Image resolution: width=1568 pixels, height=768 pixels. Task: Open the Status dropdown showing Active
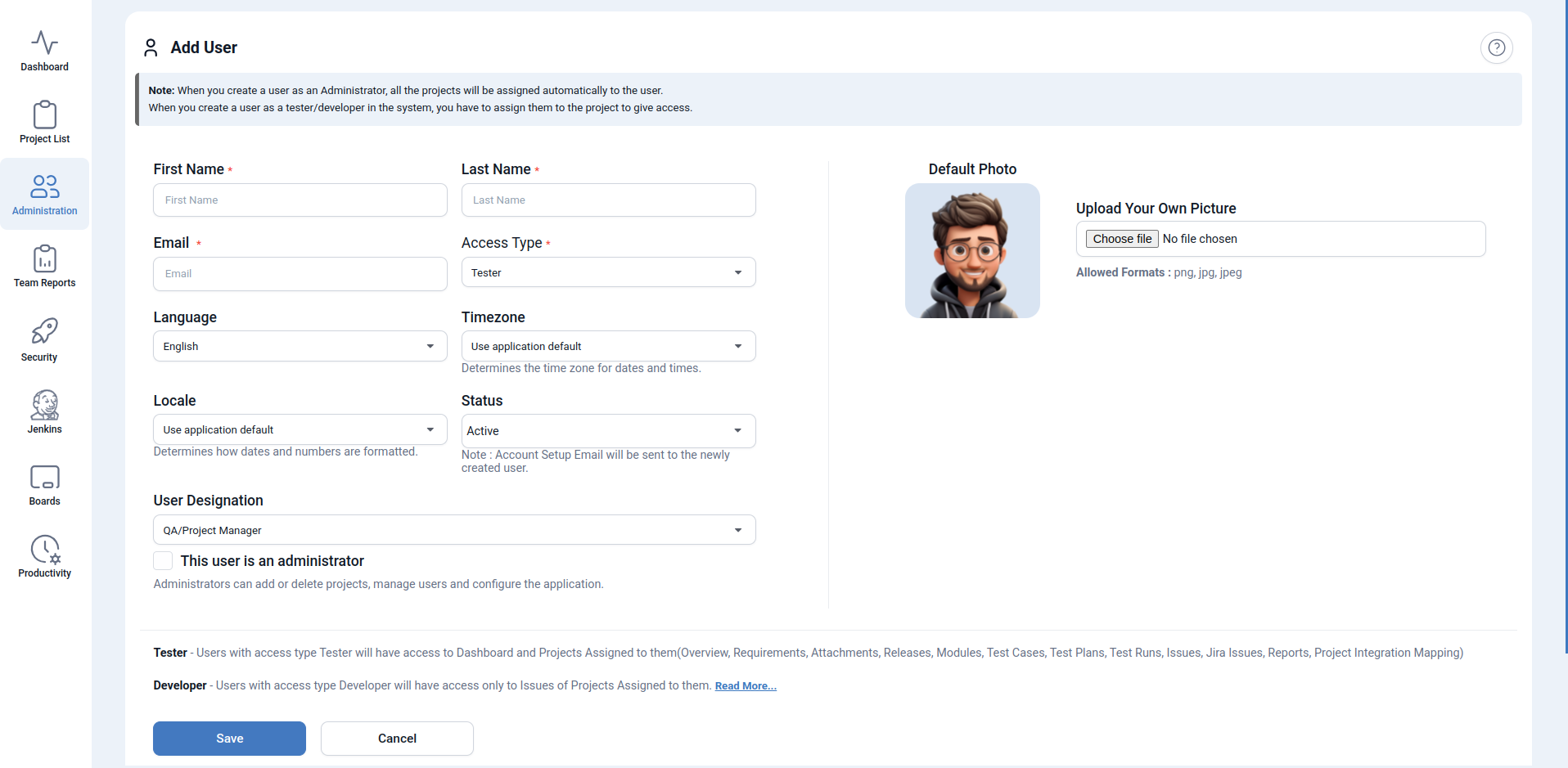click(x=608, y=431)
